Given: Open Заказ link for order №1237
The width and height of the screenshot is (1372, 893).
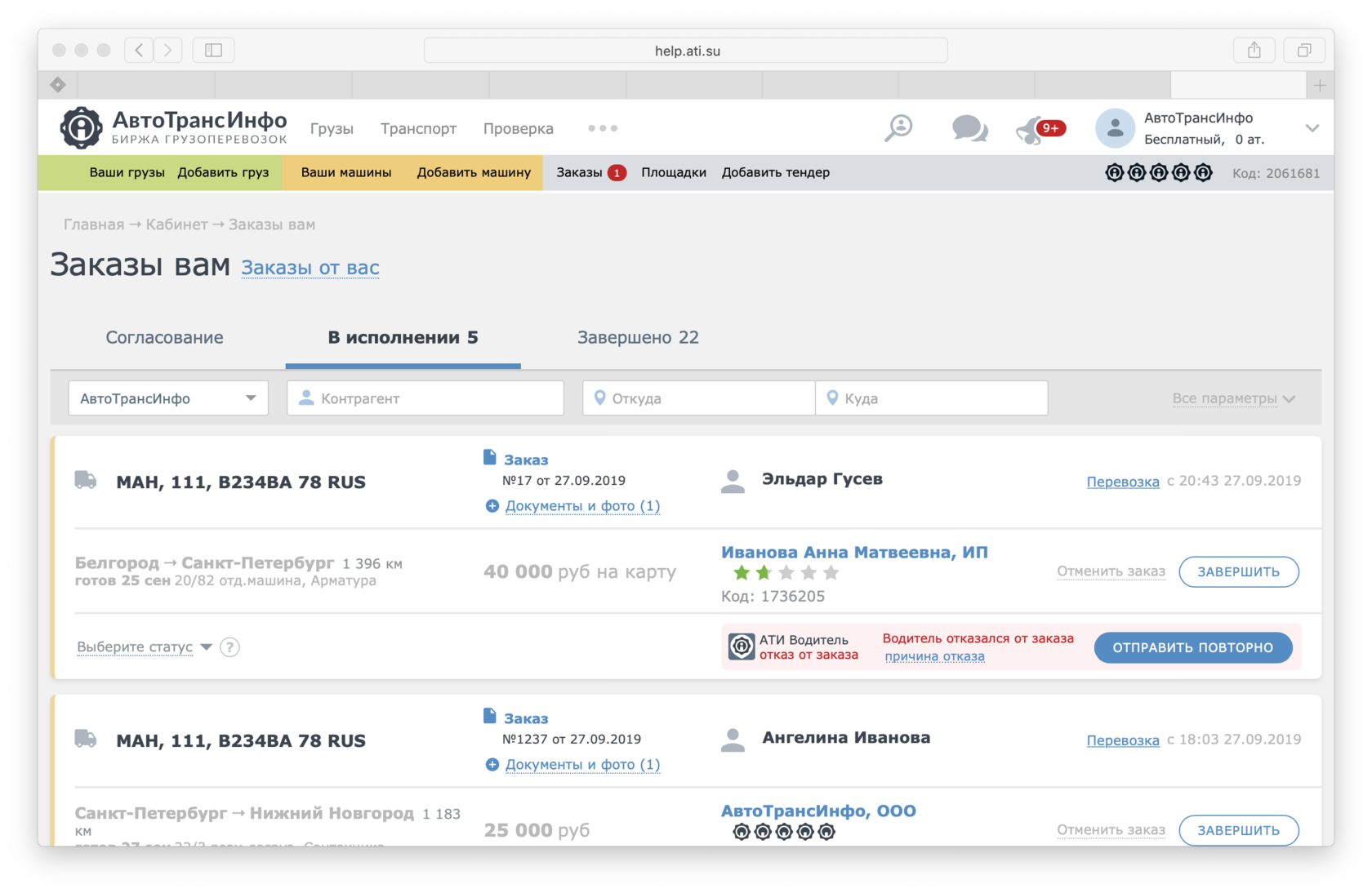Looking at the screenshot, I should [526, 718].
